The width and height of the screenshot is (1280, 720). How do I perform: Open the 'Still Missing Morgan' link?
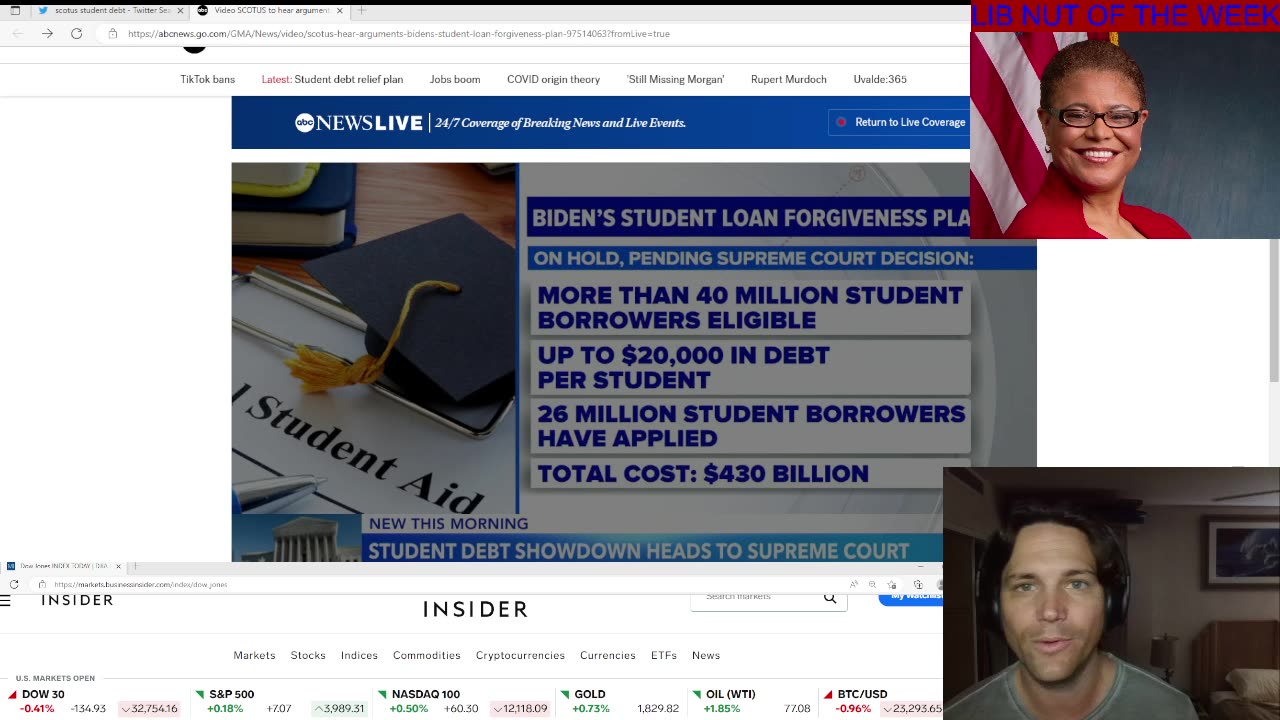[675, 79]
